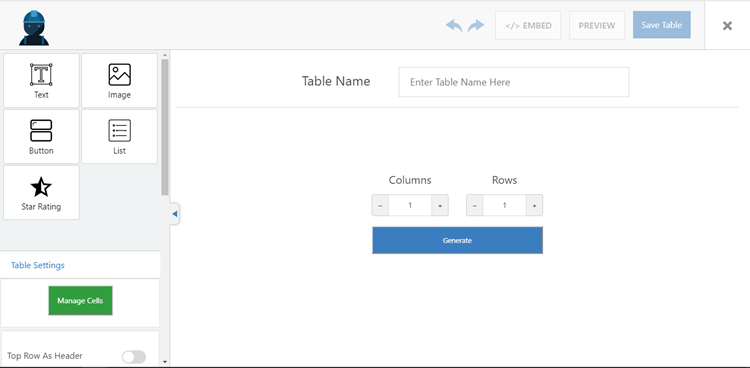This screenshot has height=368, width=750.
Task: Open table Preview
Action: coord(597,25)
